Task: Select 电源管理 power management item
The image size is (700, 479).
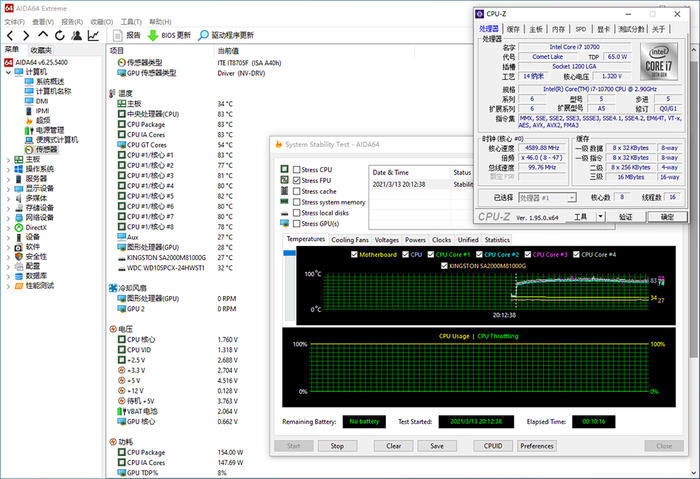Action: click(45, 130)
